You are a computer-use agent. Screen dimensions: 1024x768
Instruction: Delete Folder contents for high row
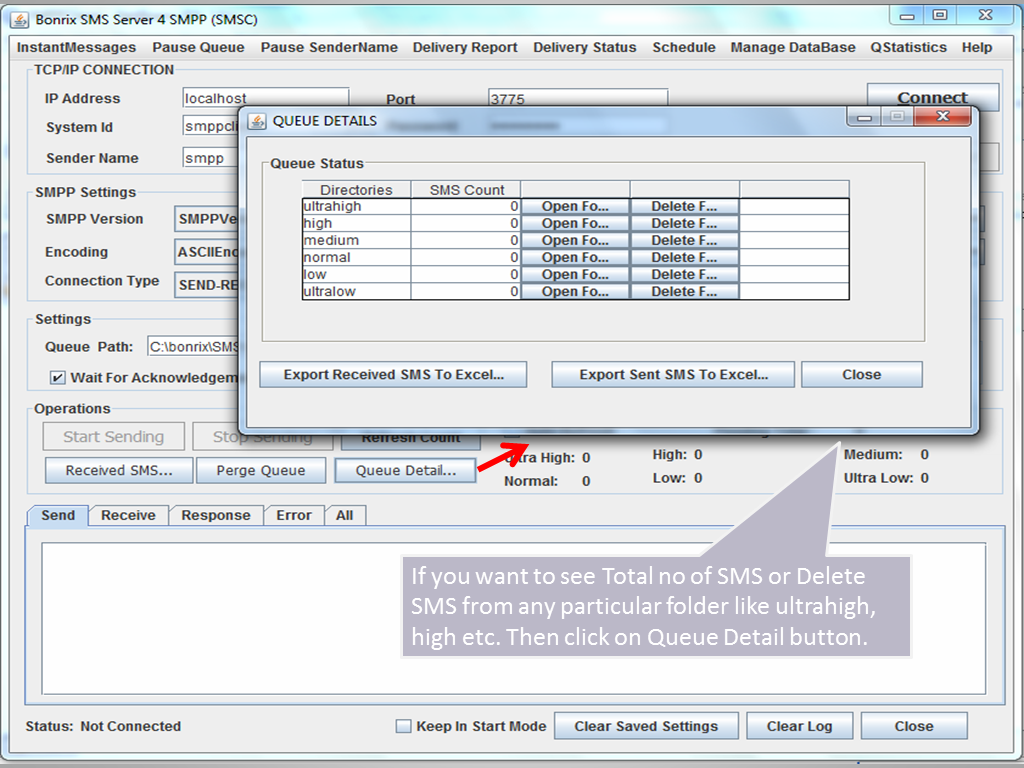click(x=684, y=223)
